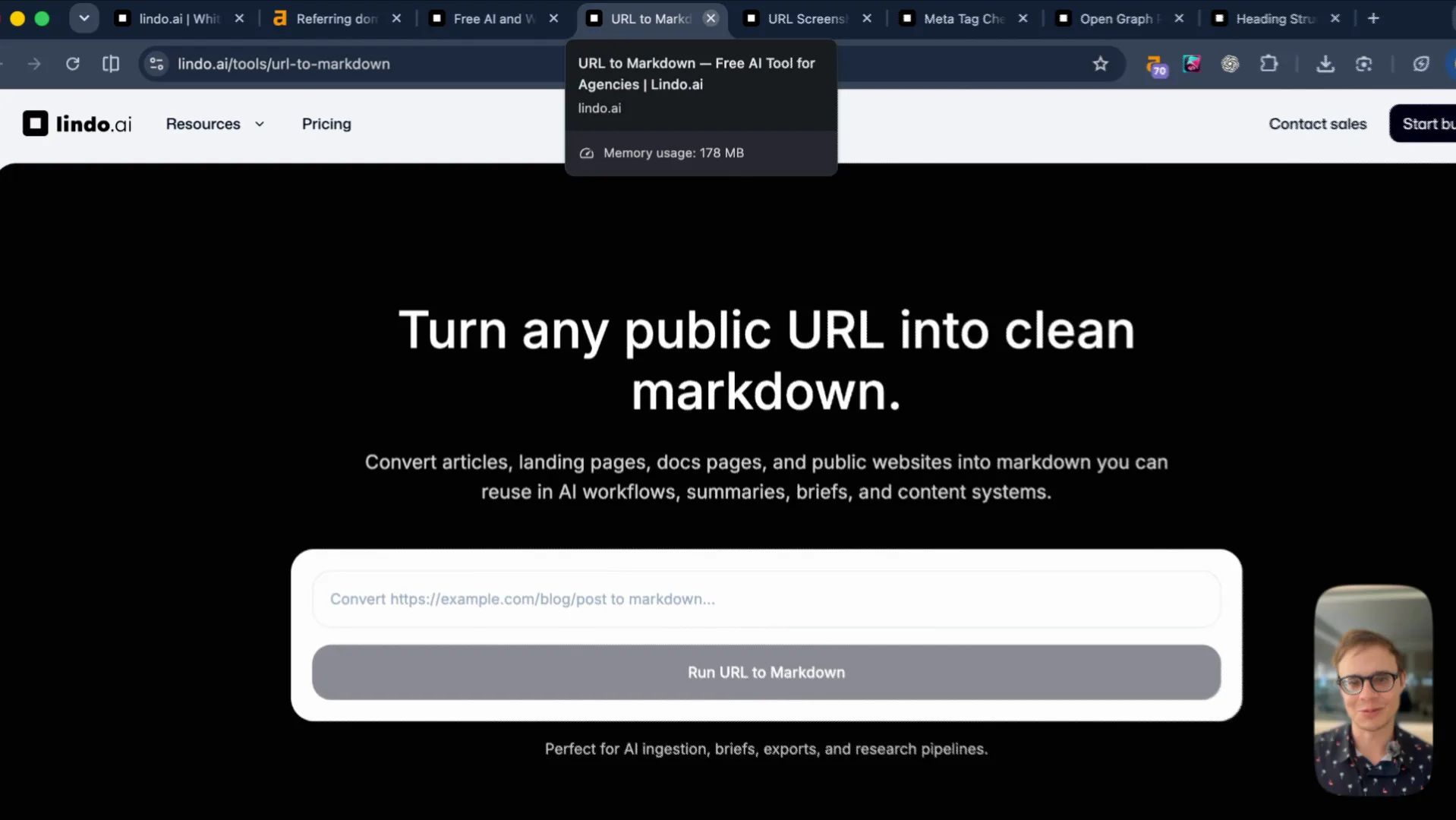Click the lindo.ai logo
Viewport: 1456px width, 820px height.
77,124
